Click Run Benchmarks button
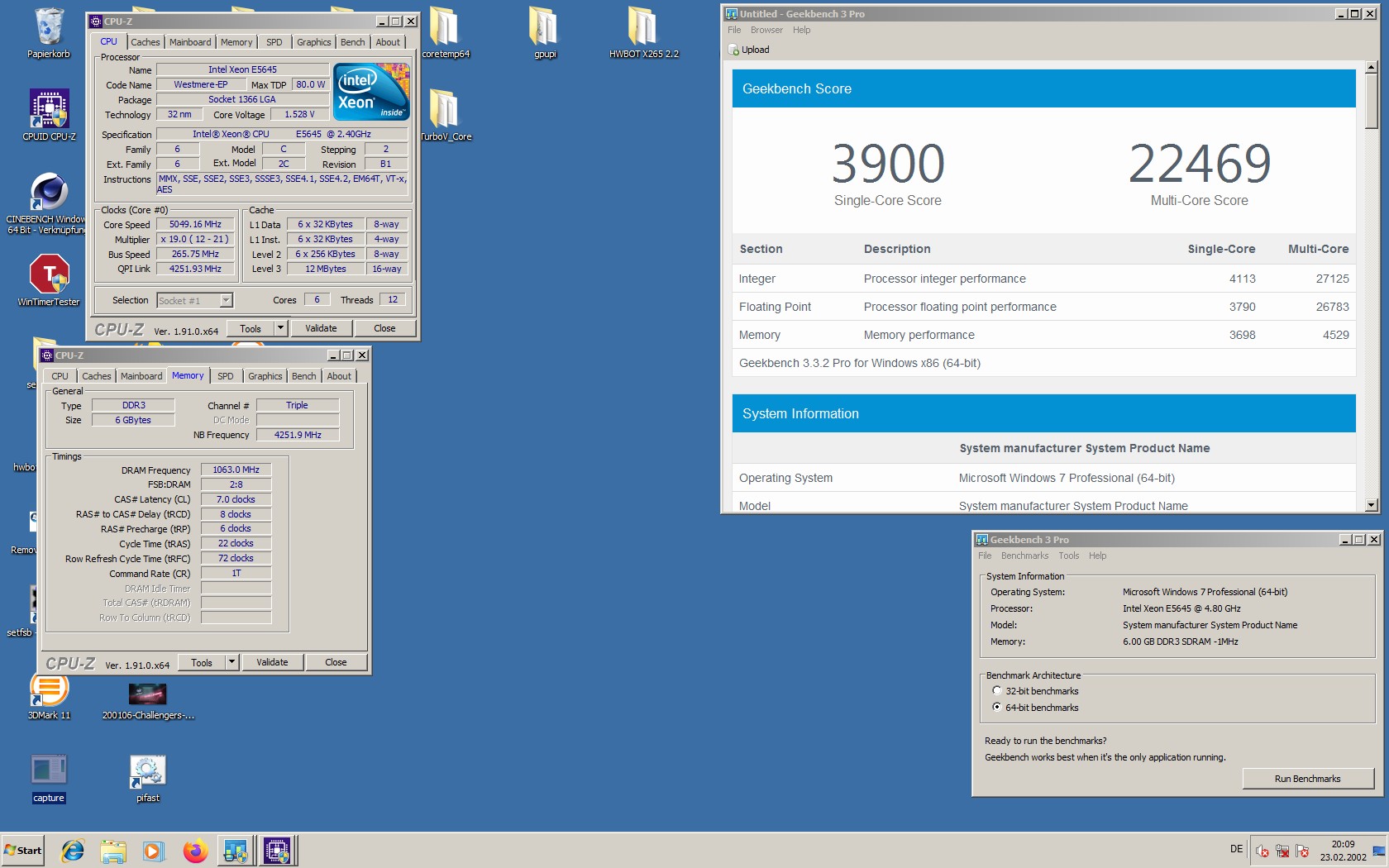 [x=1308, y=779]
